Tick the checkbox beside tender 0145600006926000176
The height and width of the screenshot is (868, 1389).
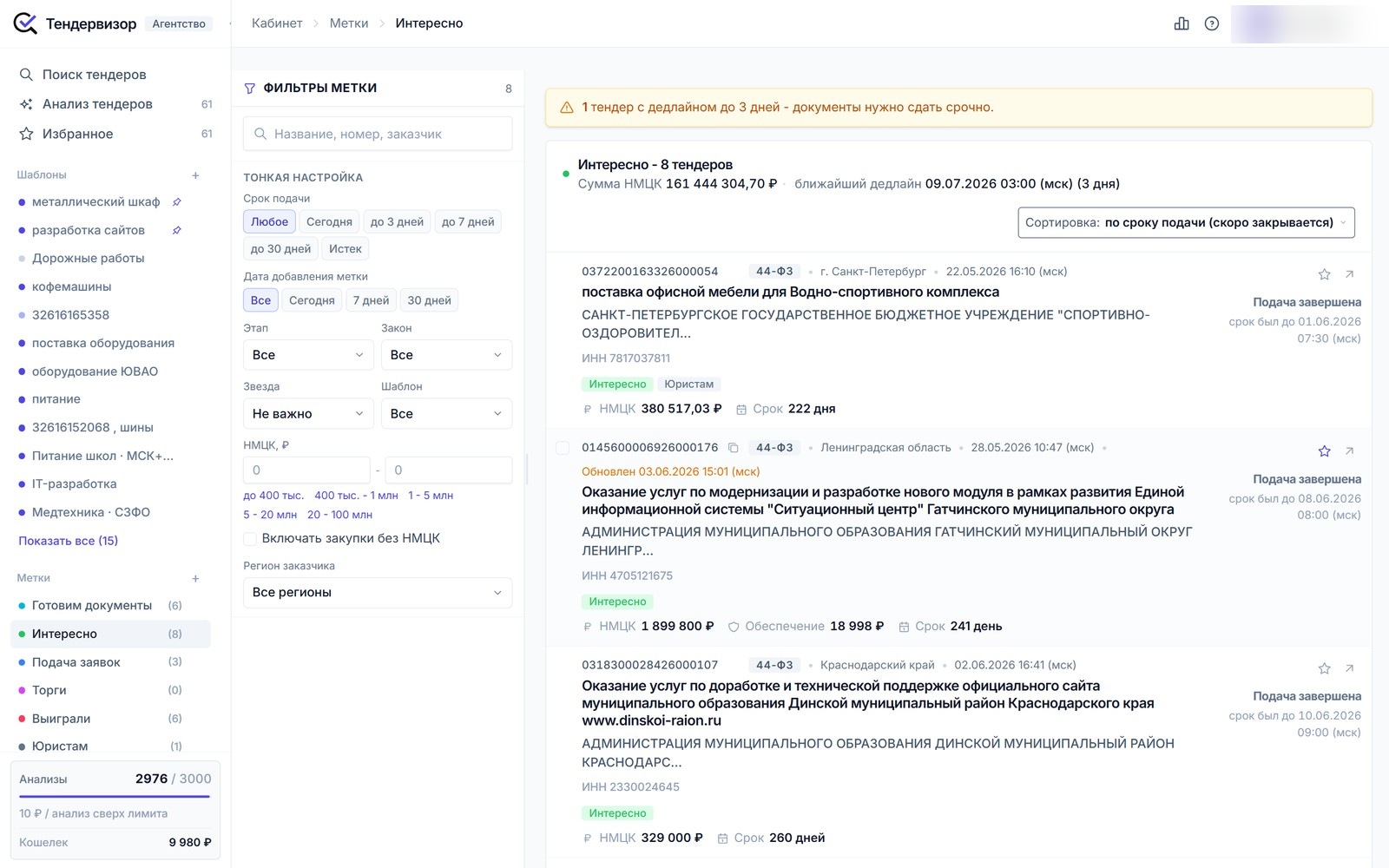(563, 448)
